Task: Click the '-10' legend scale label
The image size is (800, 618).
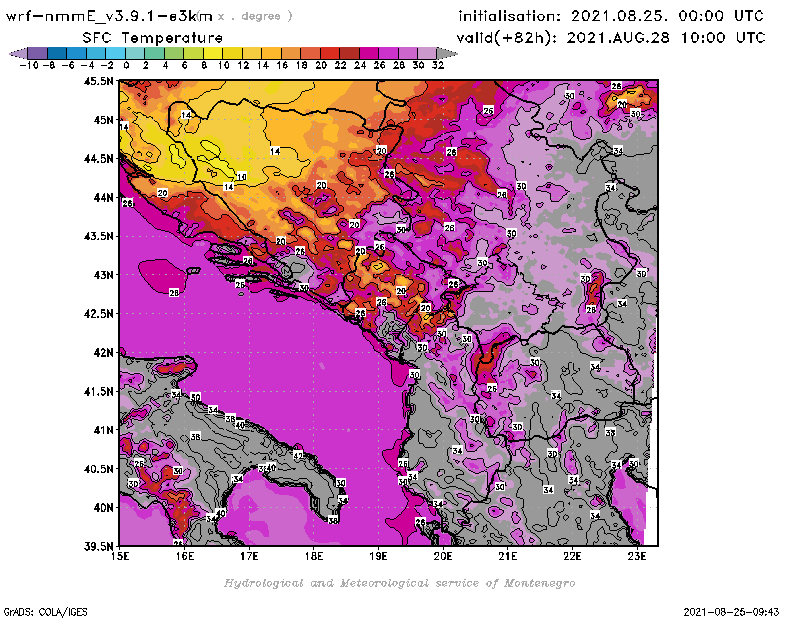Action: pyautogui.click(x=29, y=65)
